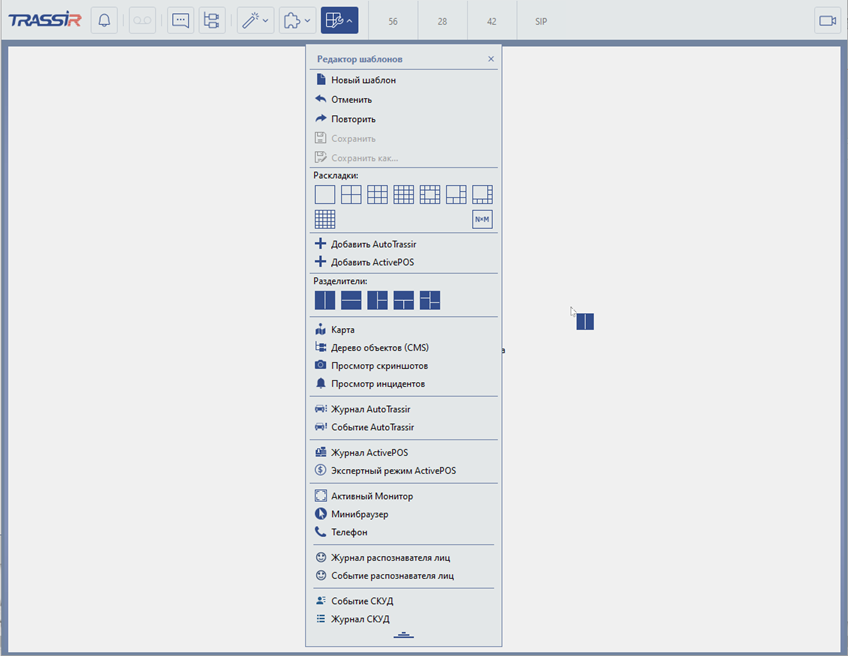Select the 3x3 grid layout
This screenshot has width=848, height=656.
(x=377, y=195)
